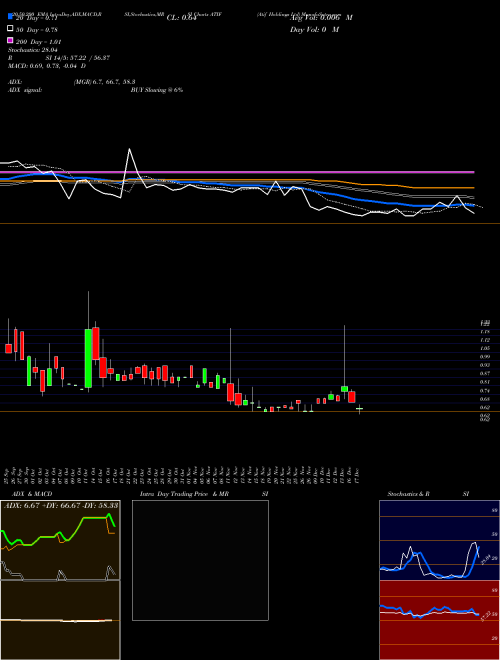Click the 'Avg Vol: 0.006 M' label
The image size is (500, 660).
point(321,18)
